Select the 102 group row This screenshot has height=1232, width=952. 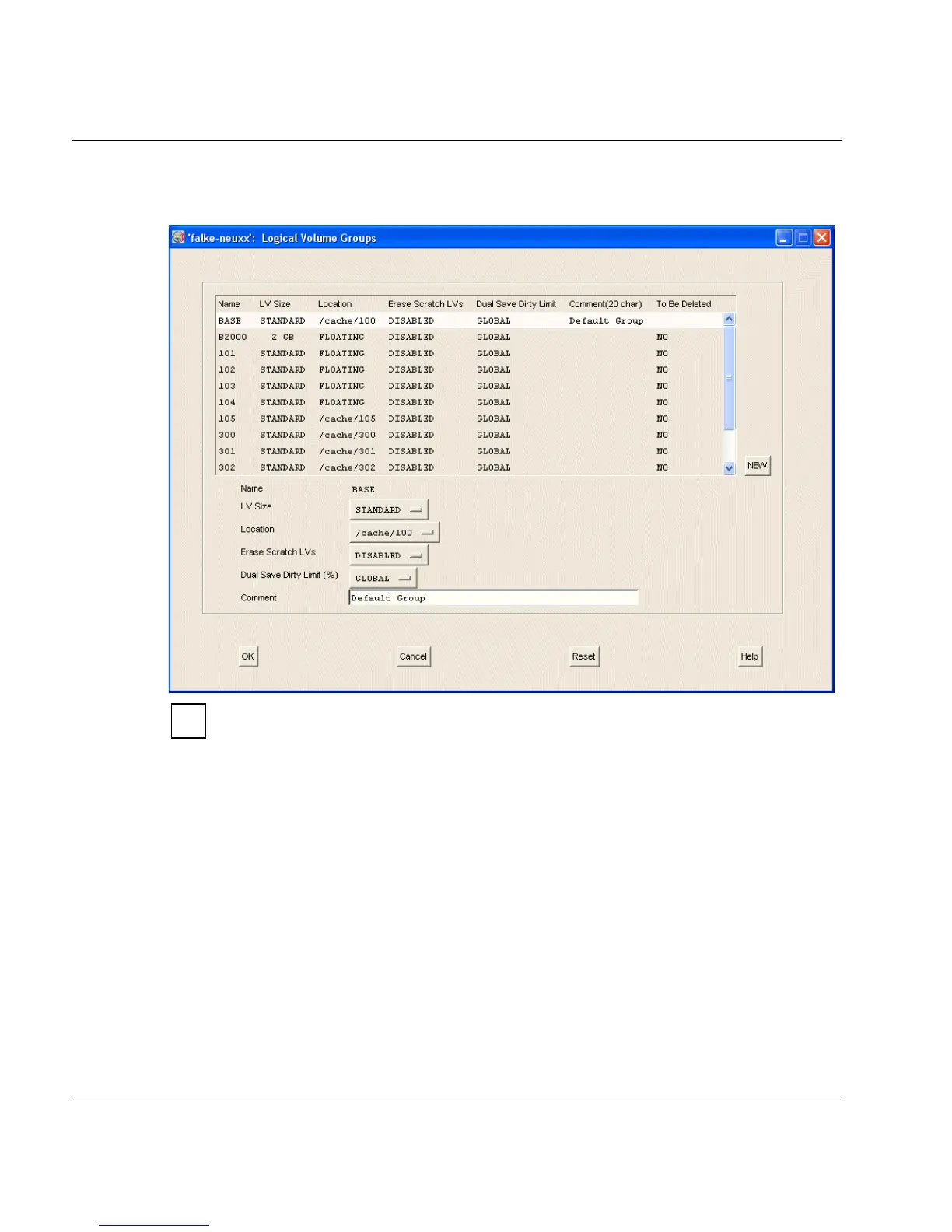pos(469,369)
